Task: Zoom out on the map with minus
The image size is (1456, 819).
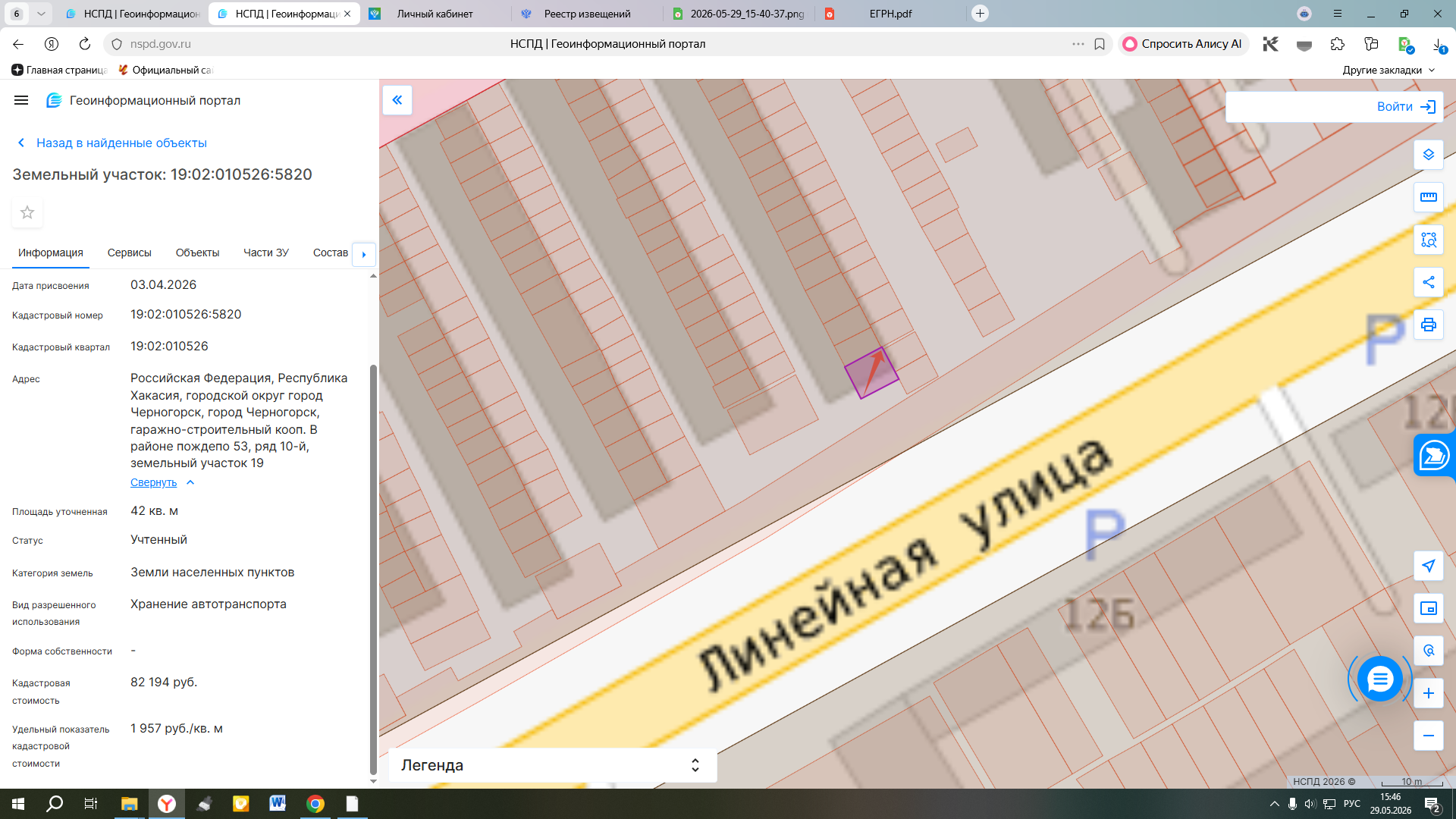Action: point(1429,736)
